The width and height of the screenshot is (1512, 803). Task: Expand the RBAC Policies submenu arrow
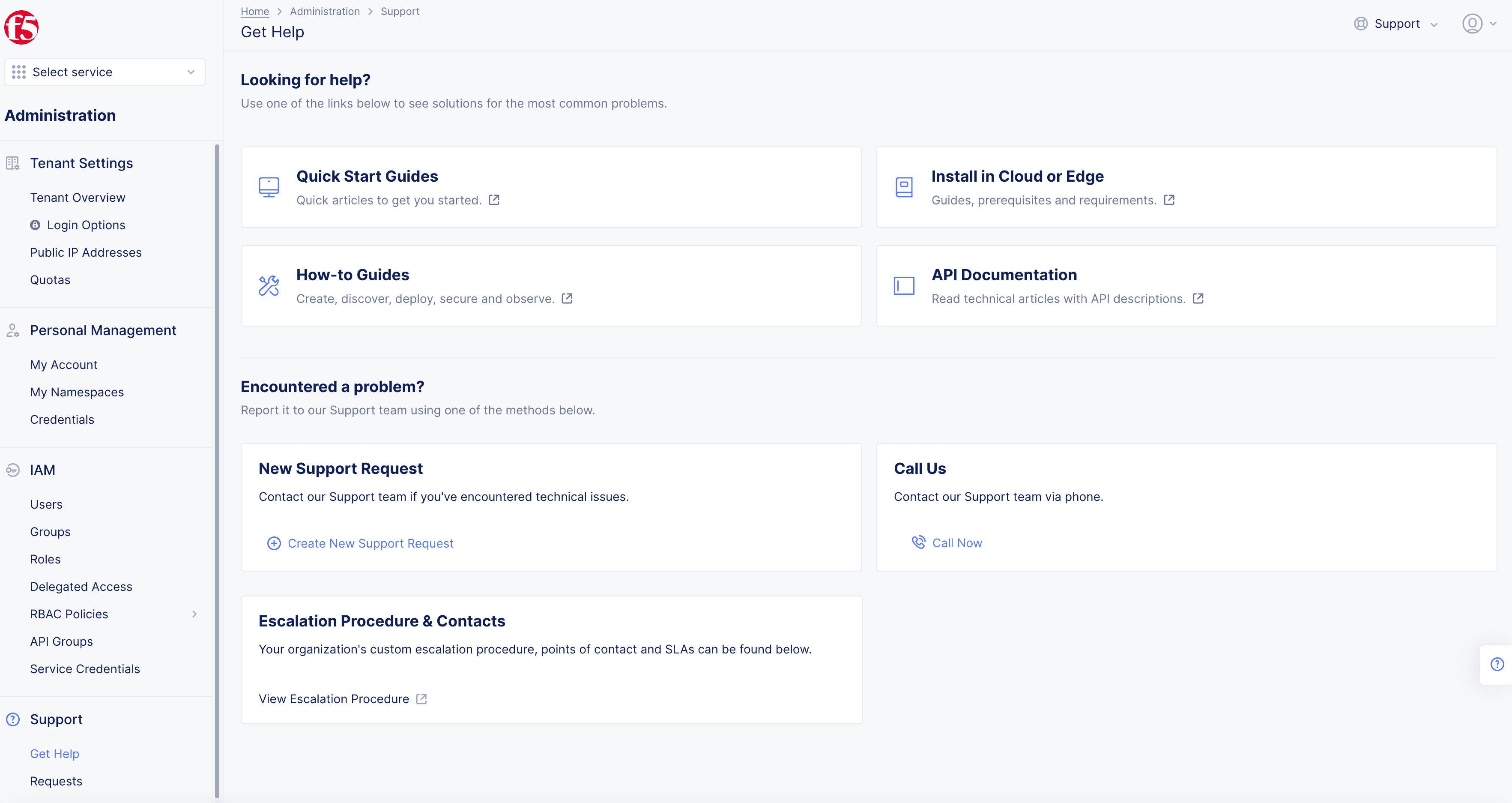(194, 614)
